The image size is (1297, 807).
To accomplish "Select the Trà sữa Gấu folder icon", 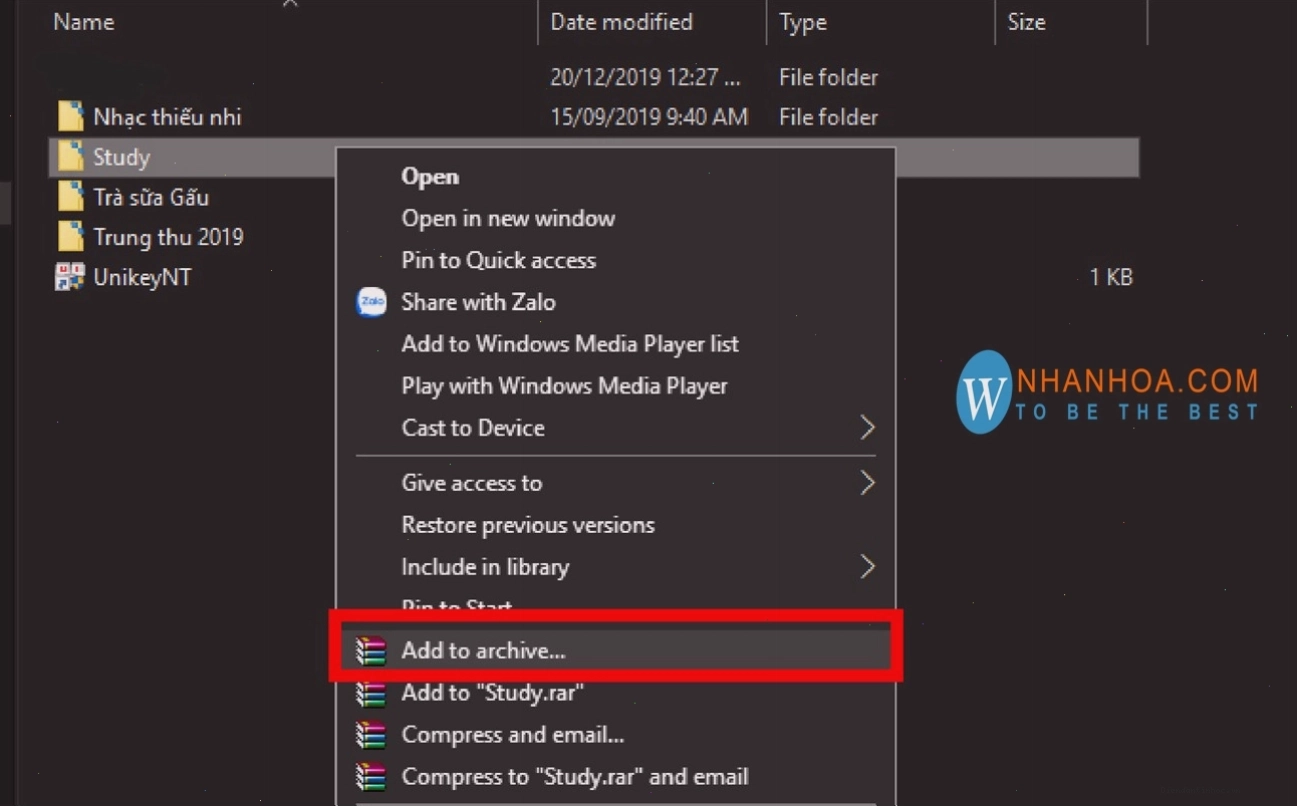I will coord(70,197).
